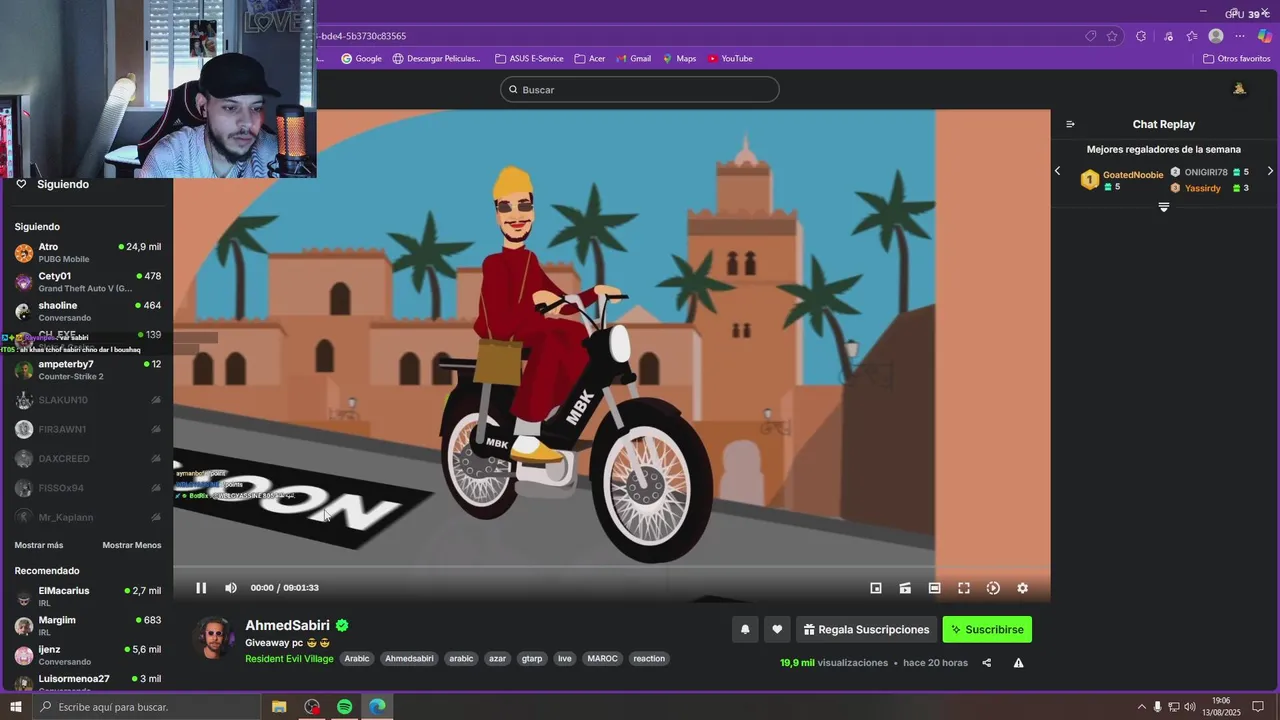The image size is (1280, 720).
Task: Open the video player settings gear
Action: [x=1022, y=588]
